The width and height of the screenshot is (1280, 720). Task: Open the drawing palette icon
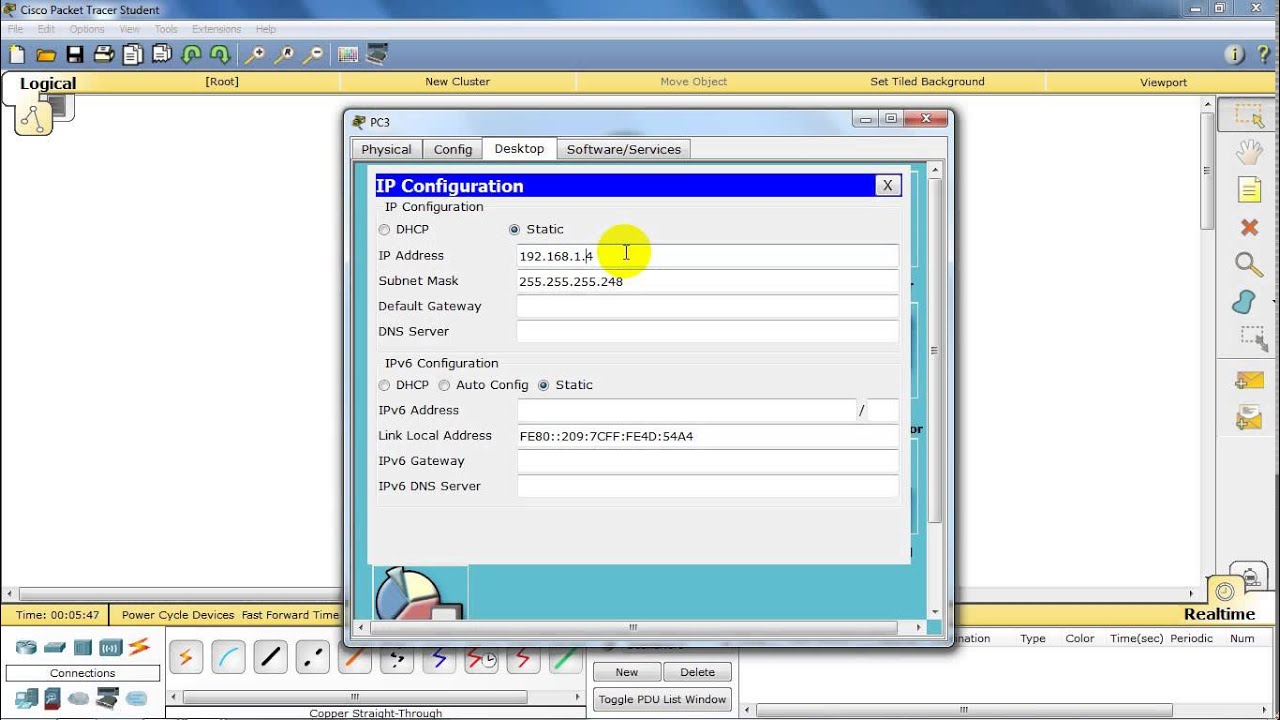348,55
